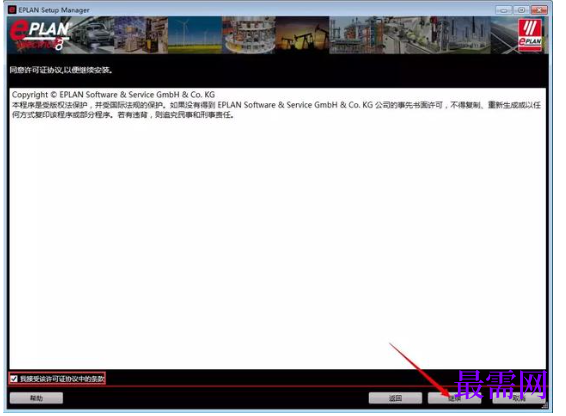566x416 pixels.
Task: Click the 取消 (Cancel) button
Action: coord(519,398)
